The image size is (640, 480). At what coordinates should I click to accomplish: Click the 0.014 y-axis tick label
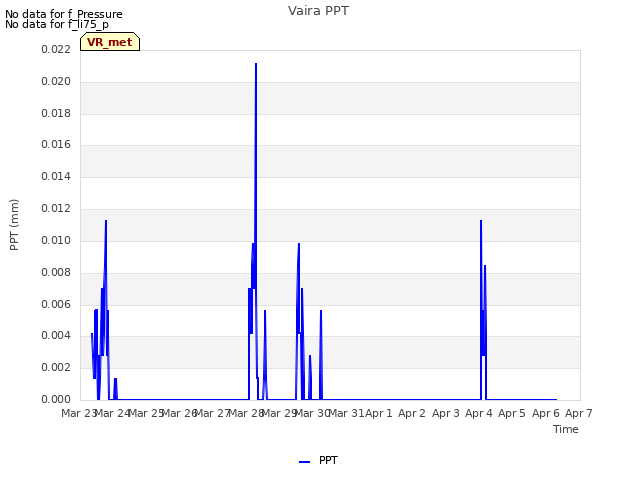pos(56,176)
